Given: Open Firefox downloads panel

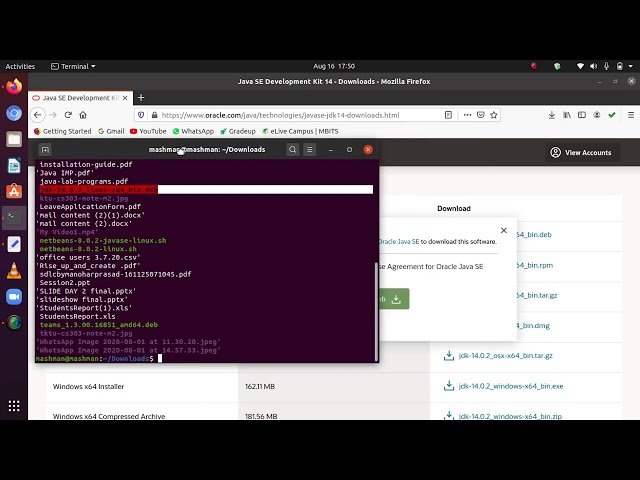Looking at the screenshot, I should (x=552, y=115).
